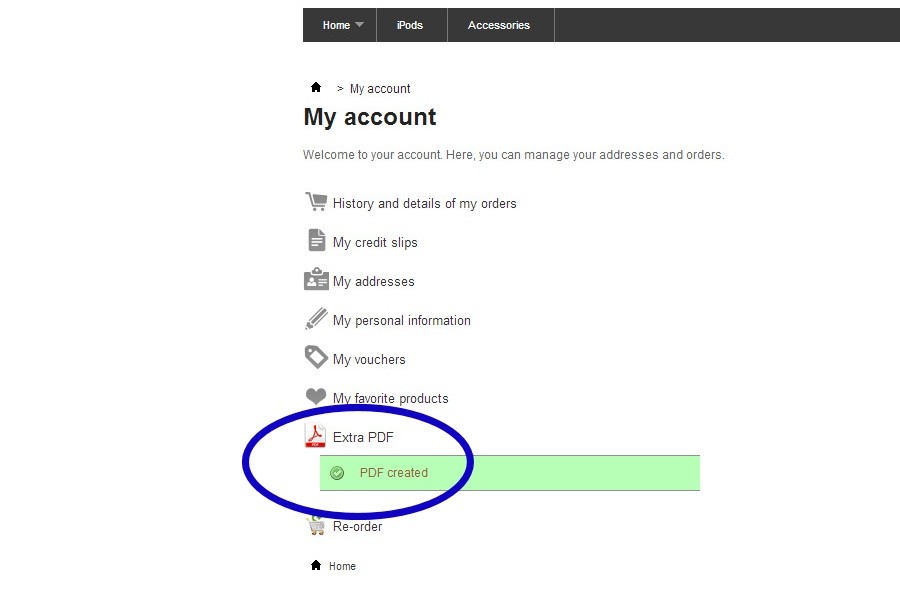Viewport: 900px width, 600px height.
Task: Open the My favorite products link
Action: (x=391, y=398)
